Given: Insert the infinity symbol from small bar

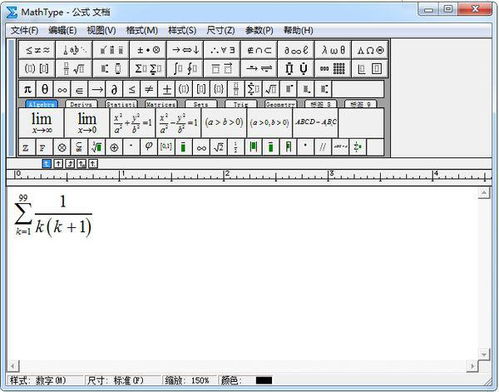Looking at the screenshot, I should 62,89.
